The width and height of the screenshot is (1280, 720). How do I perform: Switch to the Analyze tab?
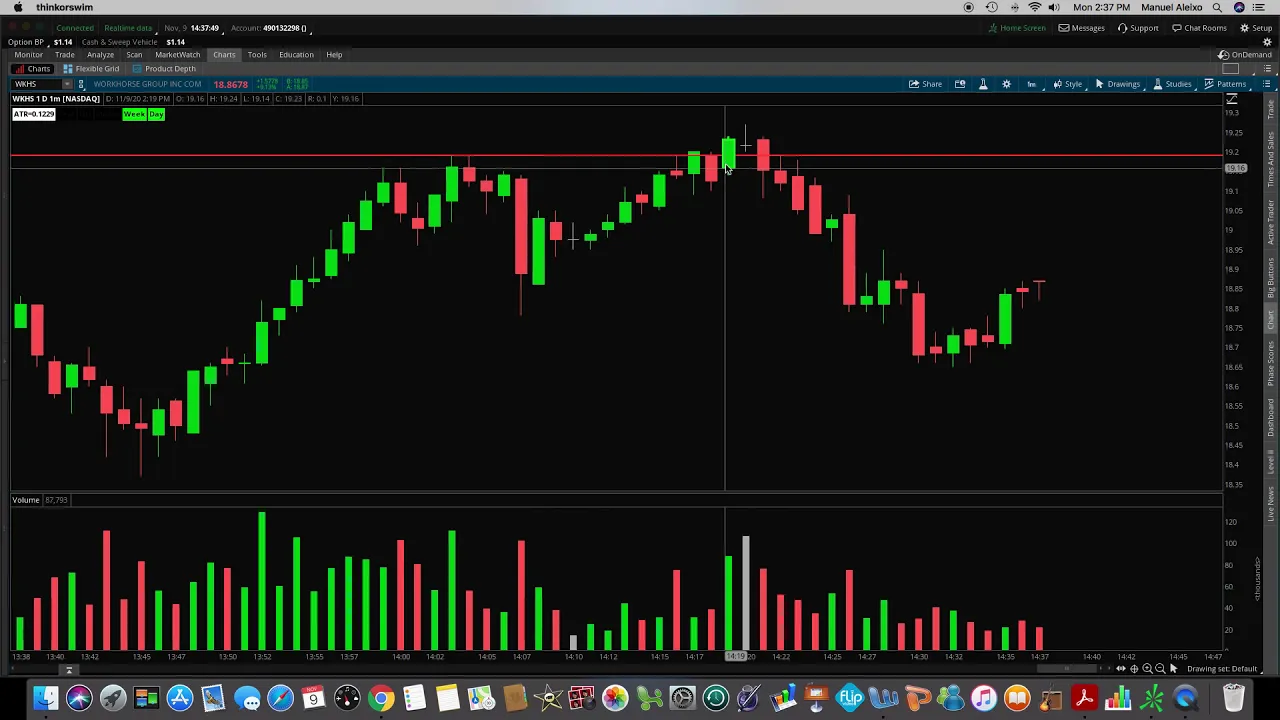(100, 55)
